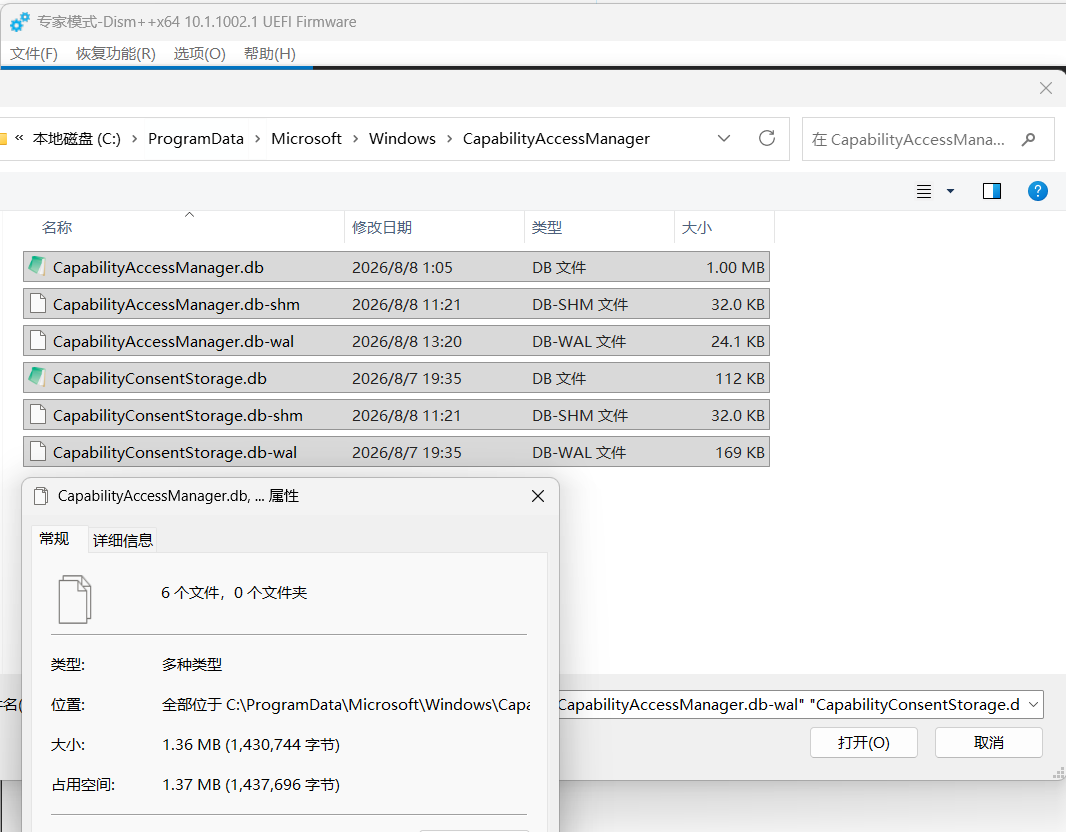The image size is (1066, 832).
Task: Select the CapabilityConsentStorage.db-wal file name
Action: 175,453
